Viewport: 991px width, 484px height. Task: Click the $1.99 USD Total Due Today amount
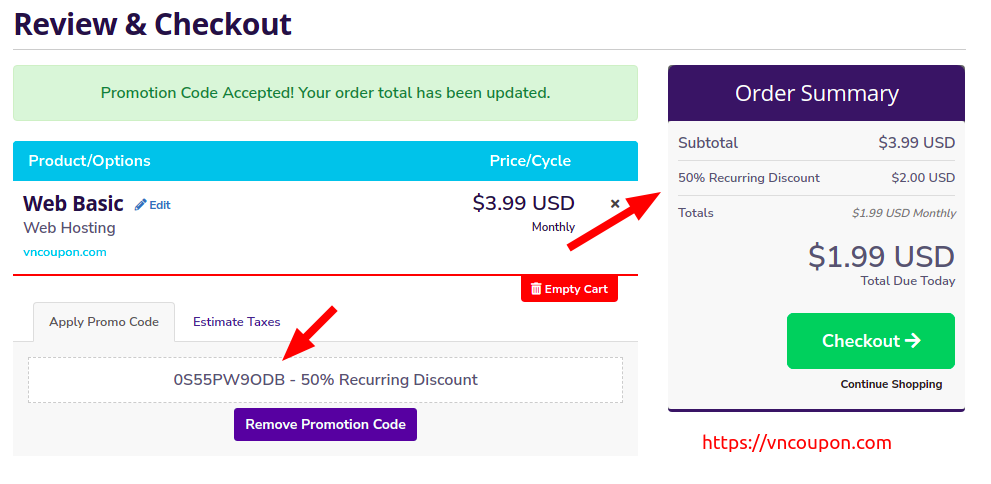[x=882, y=257]
